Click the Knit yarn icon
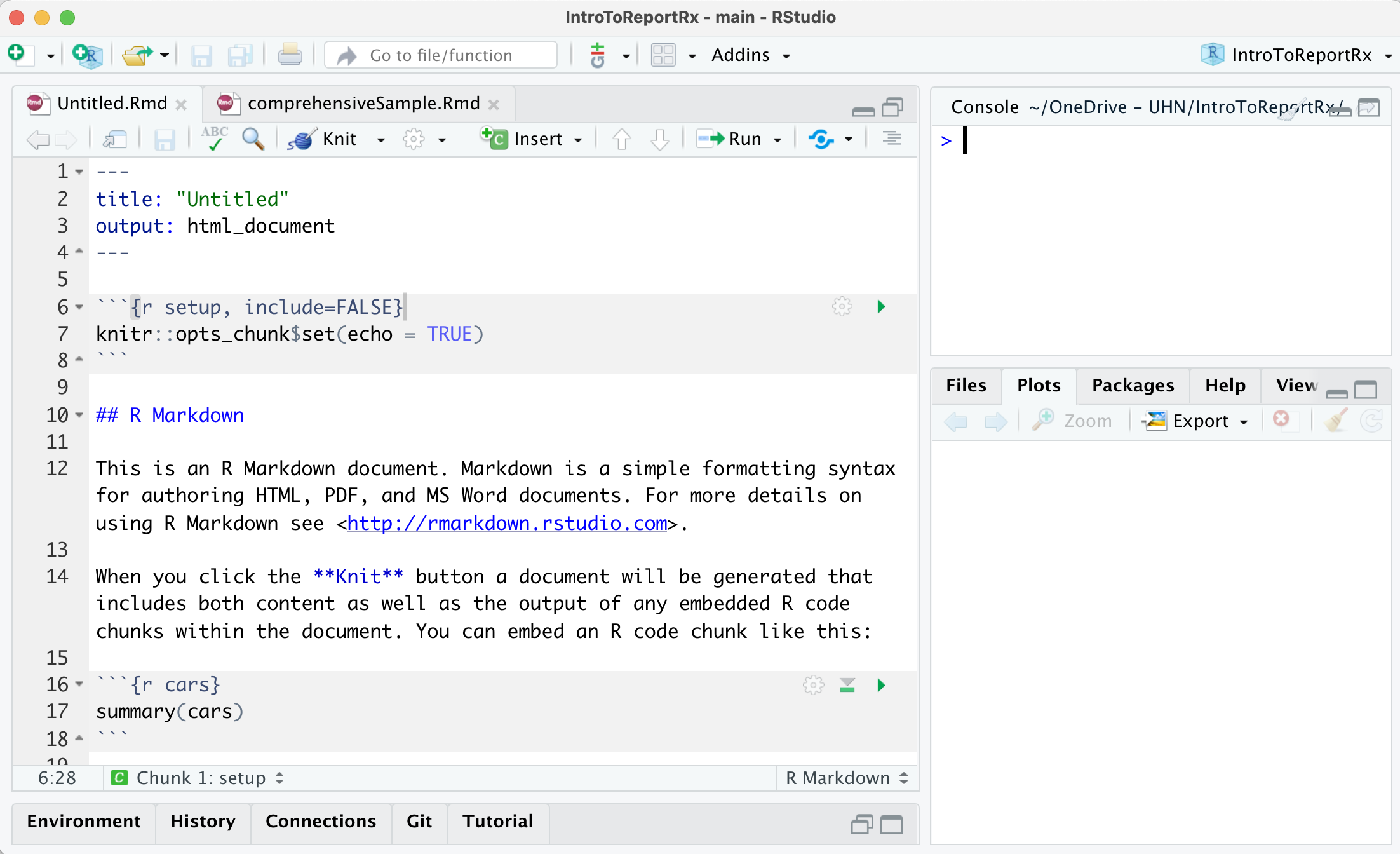Image resolution: width=1400 pixels, height=854 pixels. pos(302,139)
